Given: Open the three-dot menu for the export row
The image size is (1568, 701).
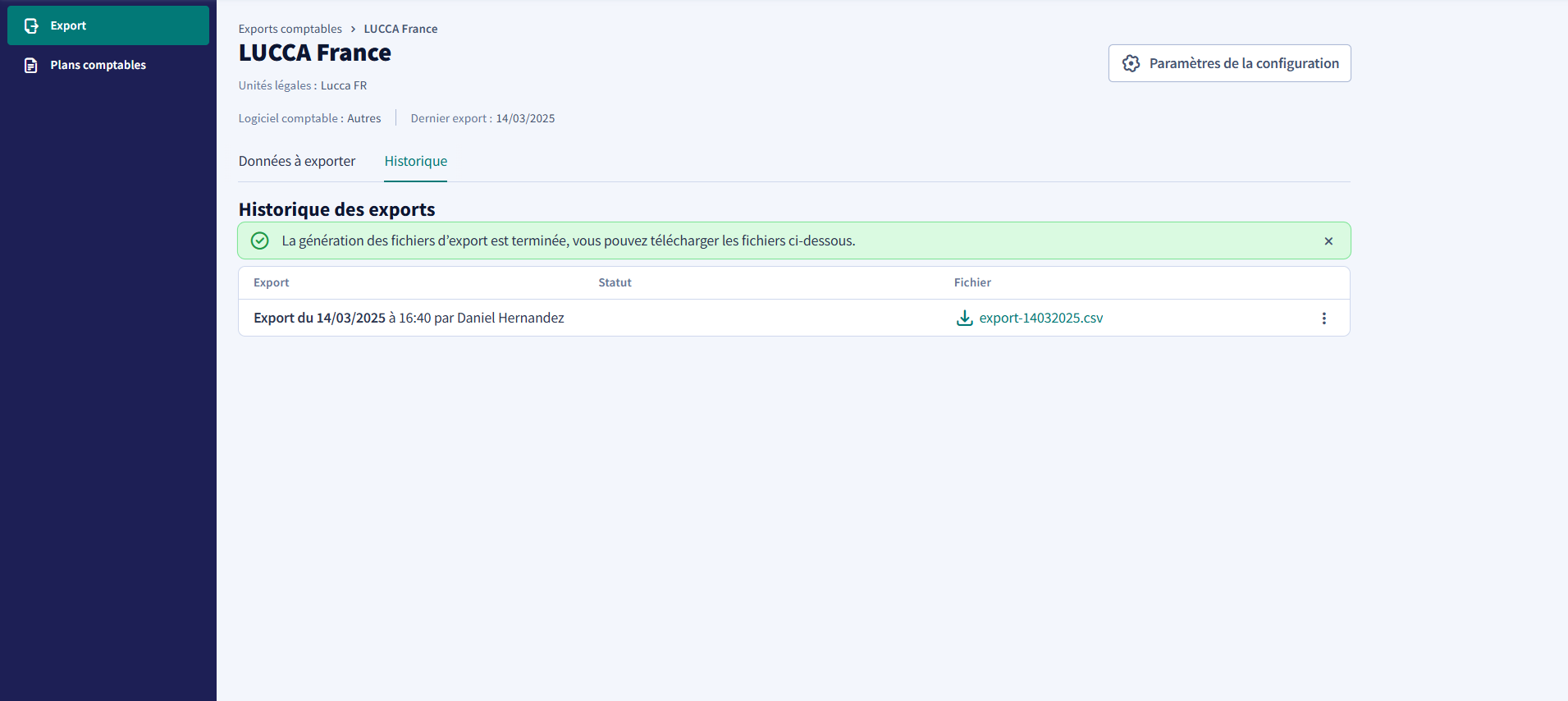Looking at the screenshot, I should pyautogui.click(x=1323, y=318).
